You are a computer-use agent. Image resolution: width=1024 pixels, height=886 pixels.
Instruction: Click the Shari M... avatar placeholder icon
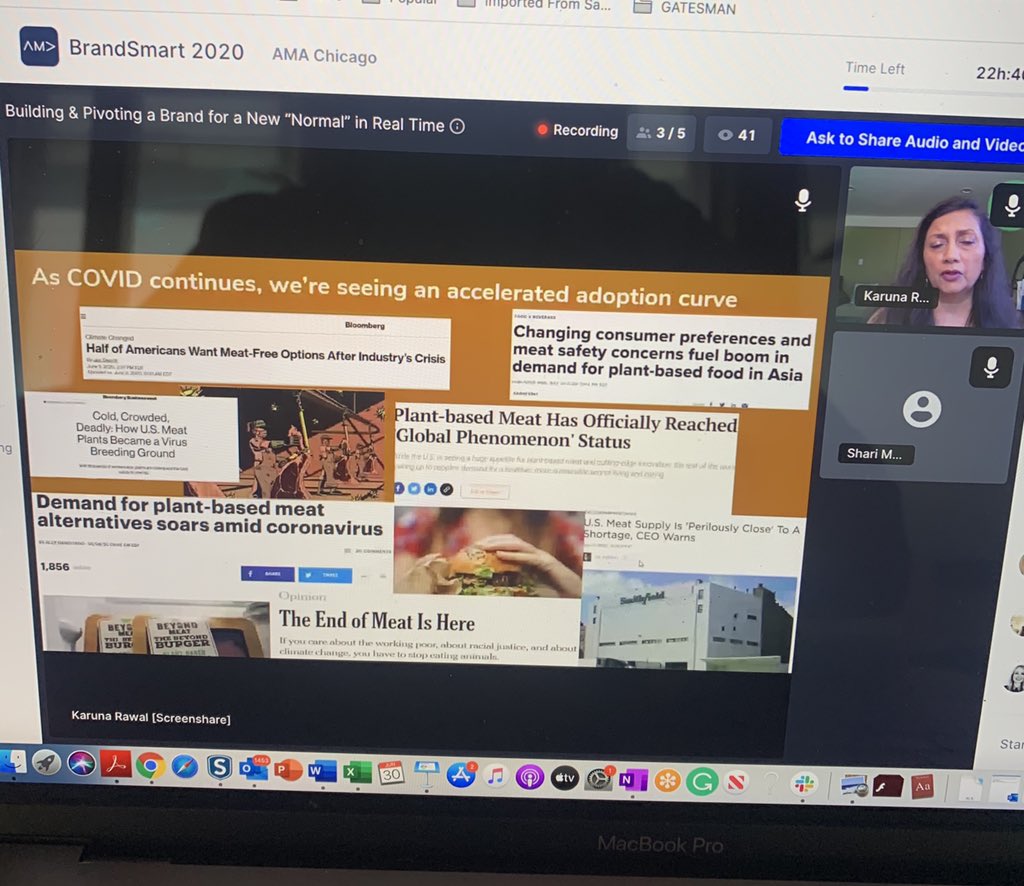(x=921, y=409)
